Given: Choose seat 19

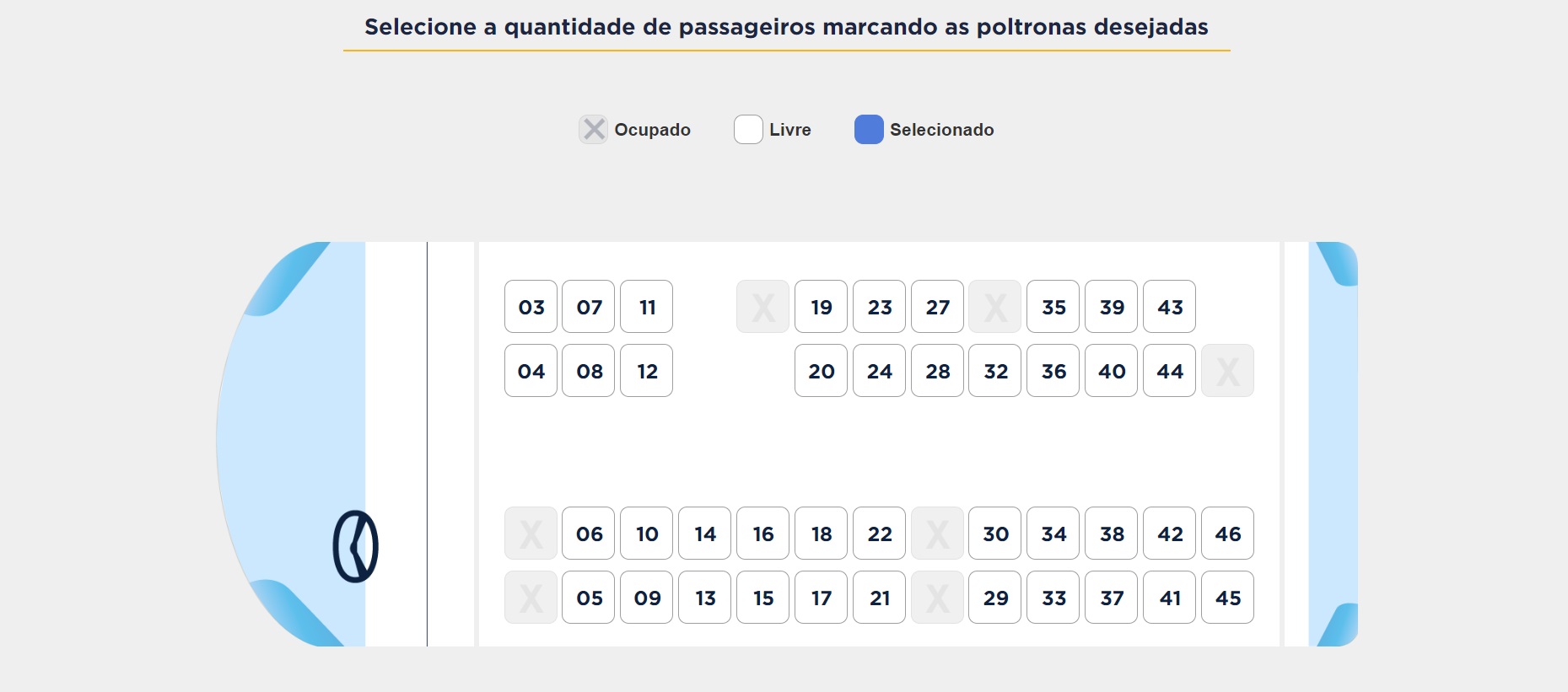Looking at the screenshot, I should 821,307.
